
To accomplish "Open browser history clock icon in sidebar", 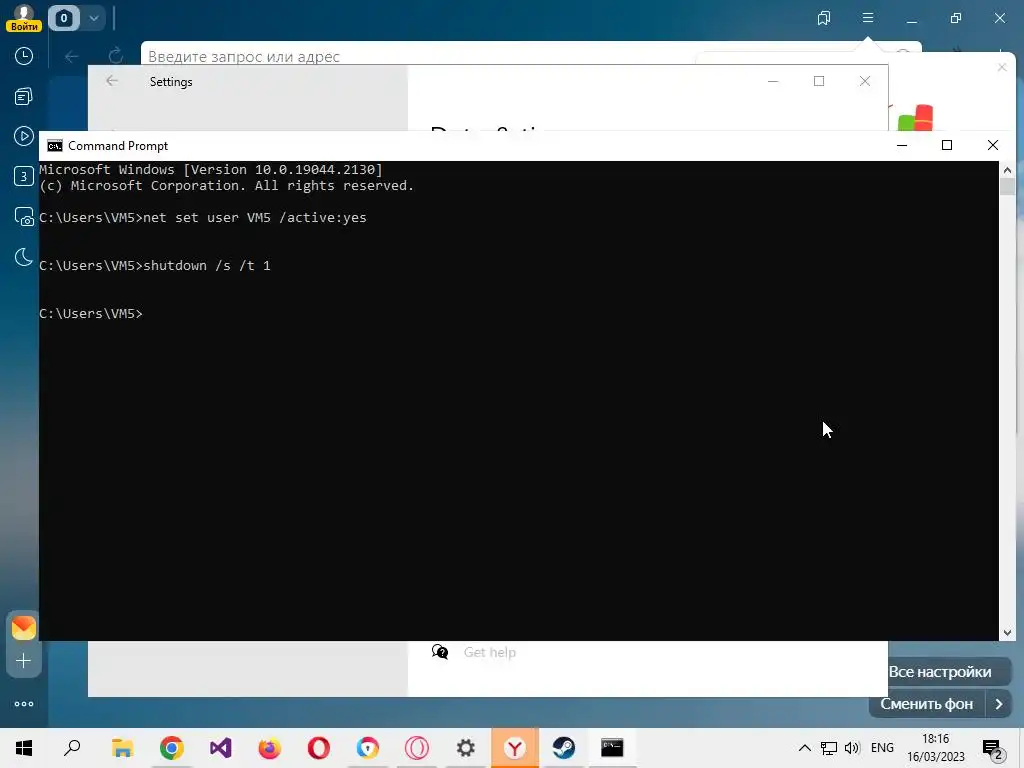I will 24,56.
